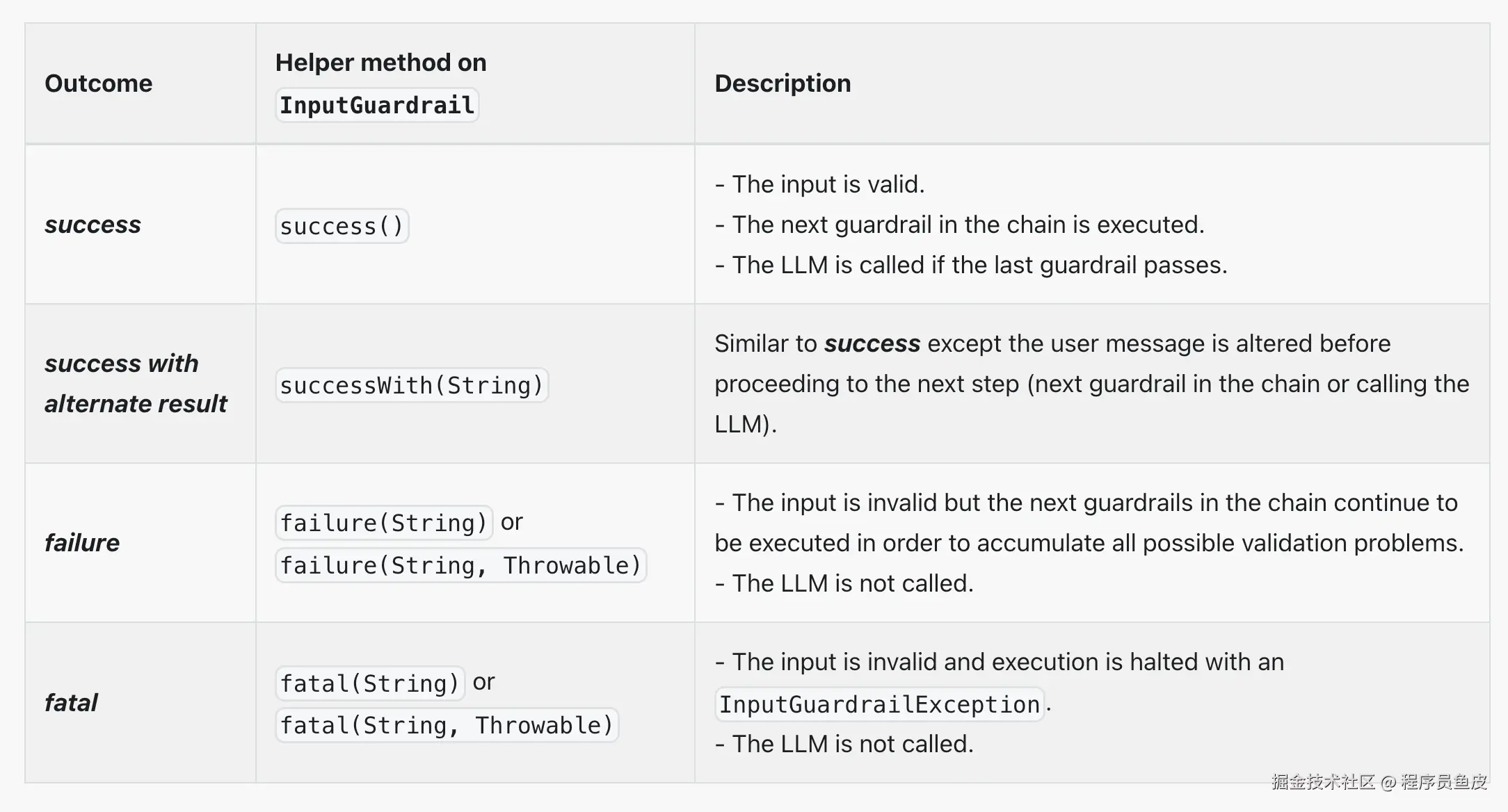This screenshot has width=1508, height=812.
Task: Click the failure(String, Throwable) code snippet
Action: click(x=460, y=565)
